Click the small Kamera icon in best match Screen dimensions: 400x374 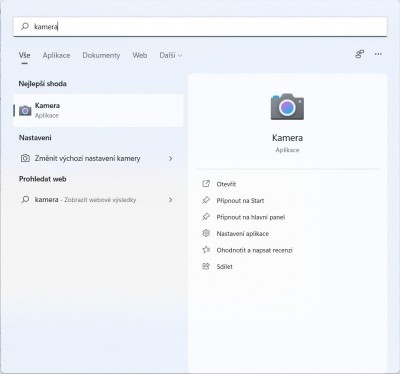pyautogui.click(x=25, y=110)
